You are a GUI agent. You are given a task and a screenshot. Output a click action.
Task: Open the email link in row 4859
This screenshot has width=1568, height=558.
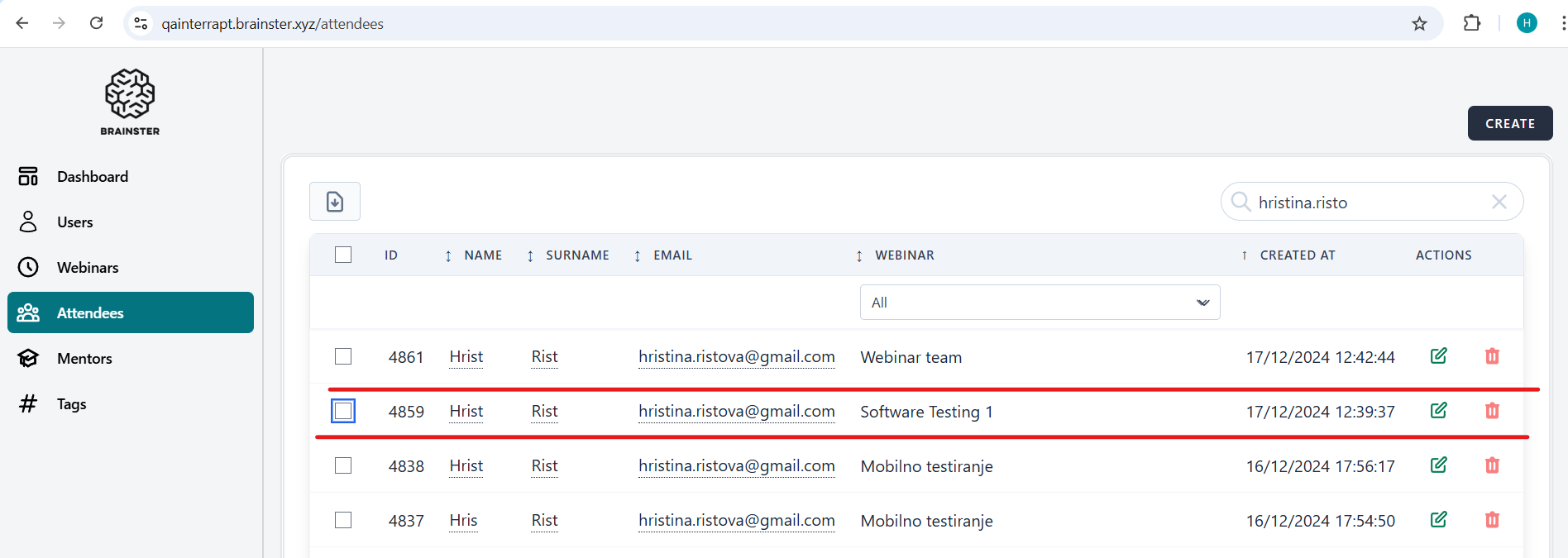tap(736, 412)
